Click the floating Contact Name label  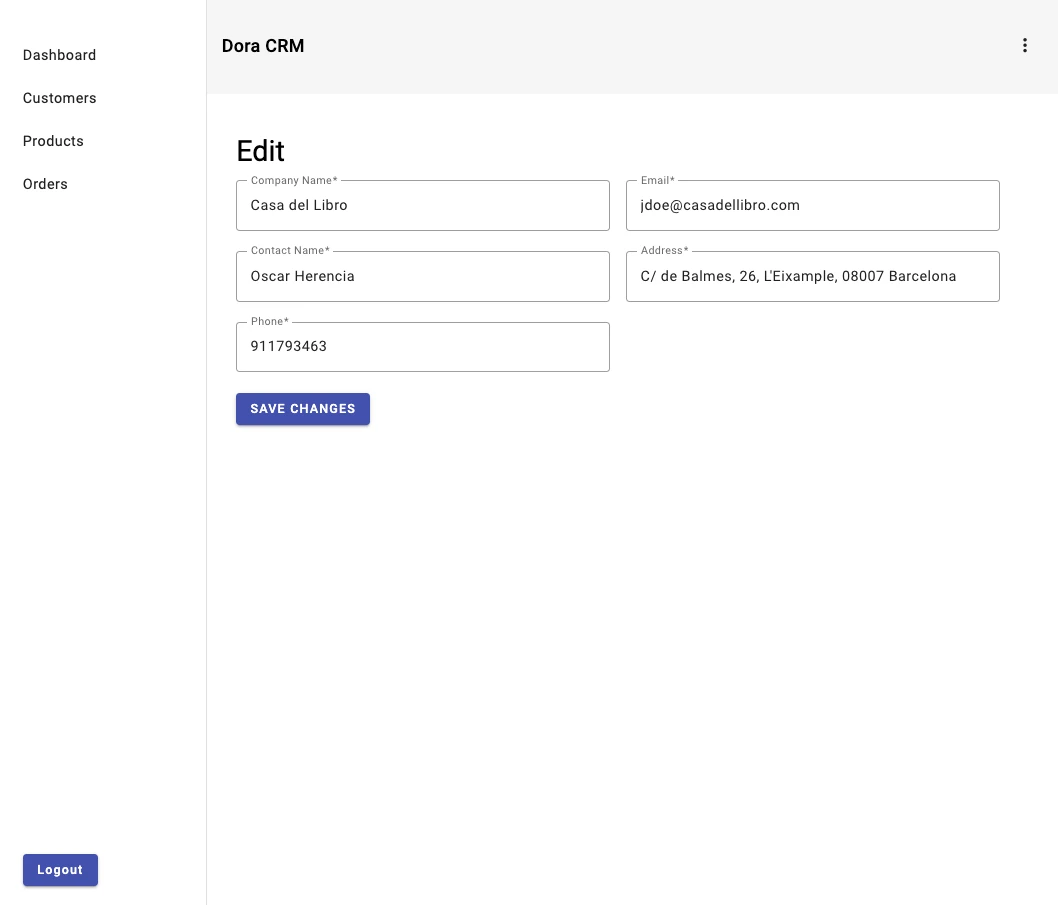tap(290, 250)
